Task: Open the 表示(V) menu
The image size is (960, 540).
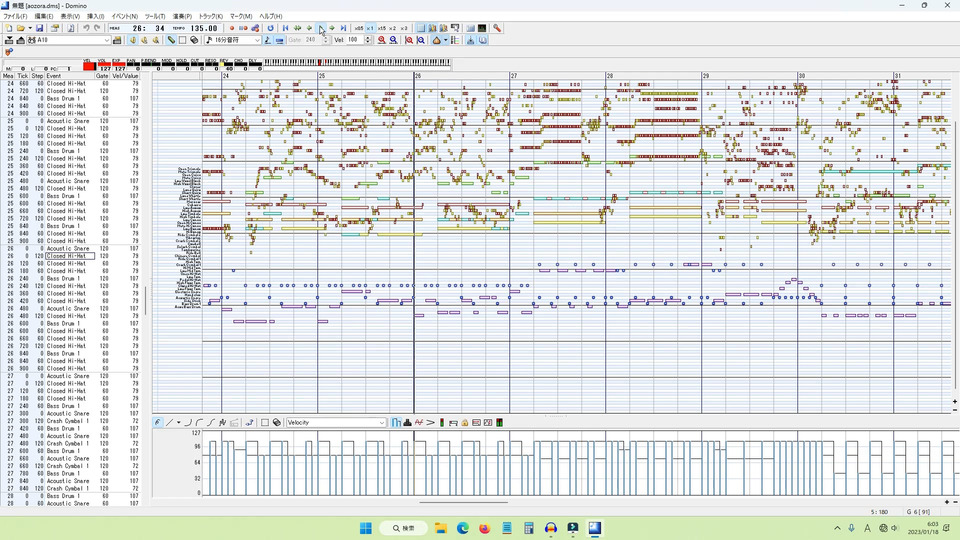Action: click(70, 17)
